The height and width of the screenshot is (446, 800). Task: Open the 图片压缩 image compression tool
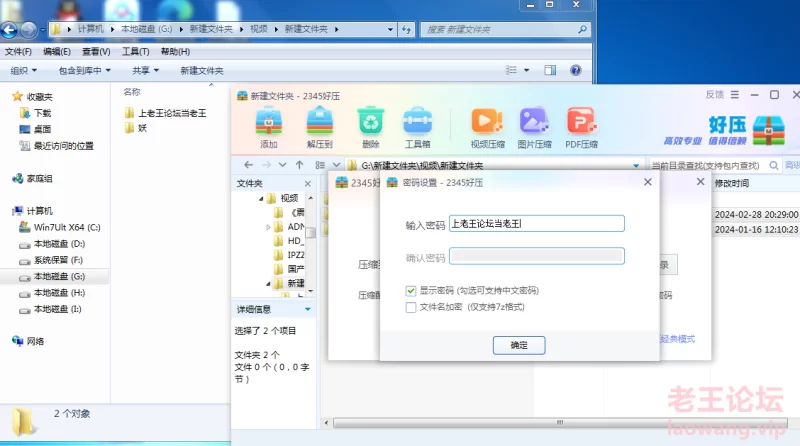(534, 122)
